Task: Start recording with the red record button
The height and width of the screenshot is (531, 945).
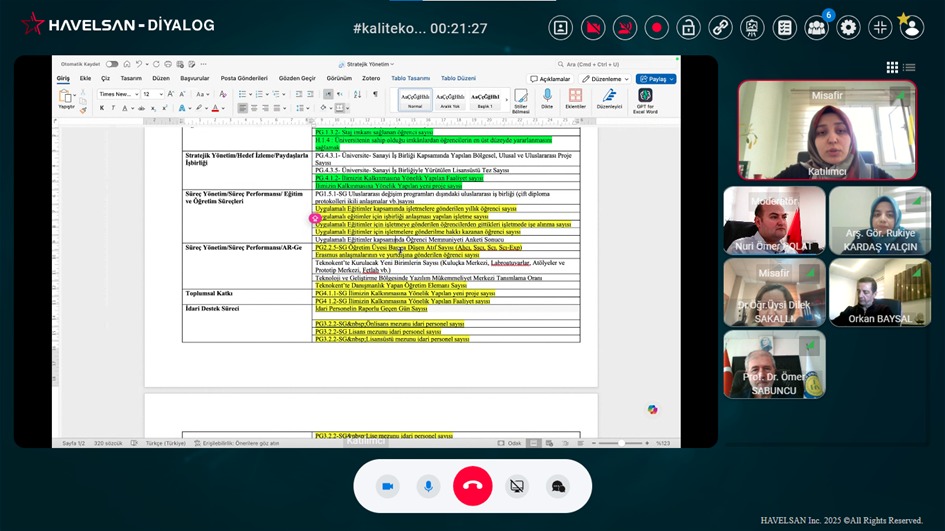Action: point(656,28)
